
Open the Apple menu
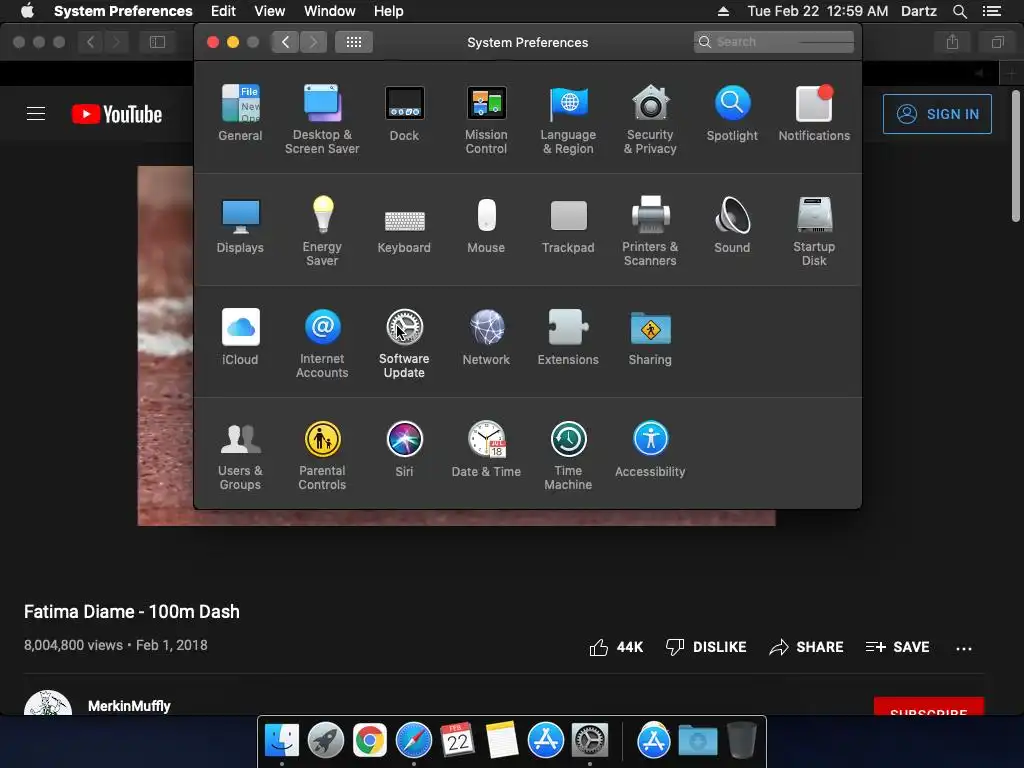coord(27,11)
